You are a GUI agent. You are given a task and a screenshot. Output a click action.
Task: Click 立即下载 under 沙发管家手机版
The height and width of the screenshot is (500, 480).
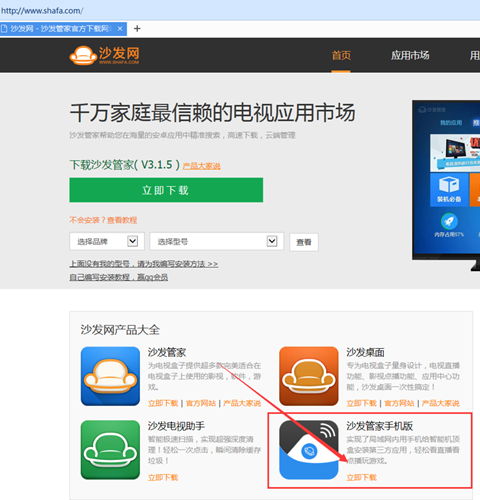click(x=361, y=477)
